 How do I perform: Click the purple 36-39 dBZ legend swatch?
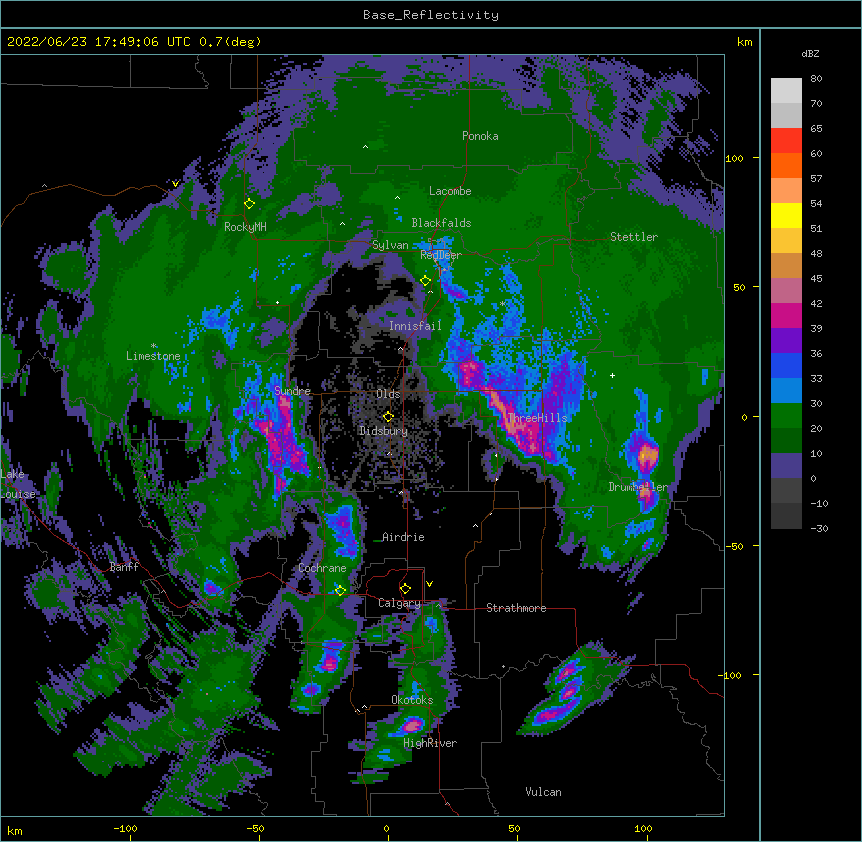(x=786, y=341)
